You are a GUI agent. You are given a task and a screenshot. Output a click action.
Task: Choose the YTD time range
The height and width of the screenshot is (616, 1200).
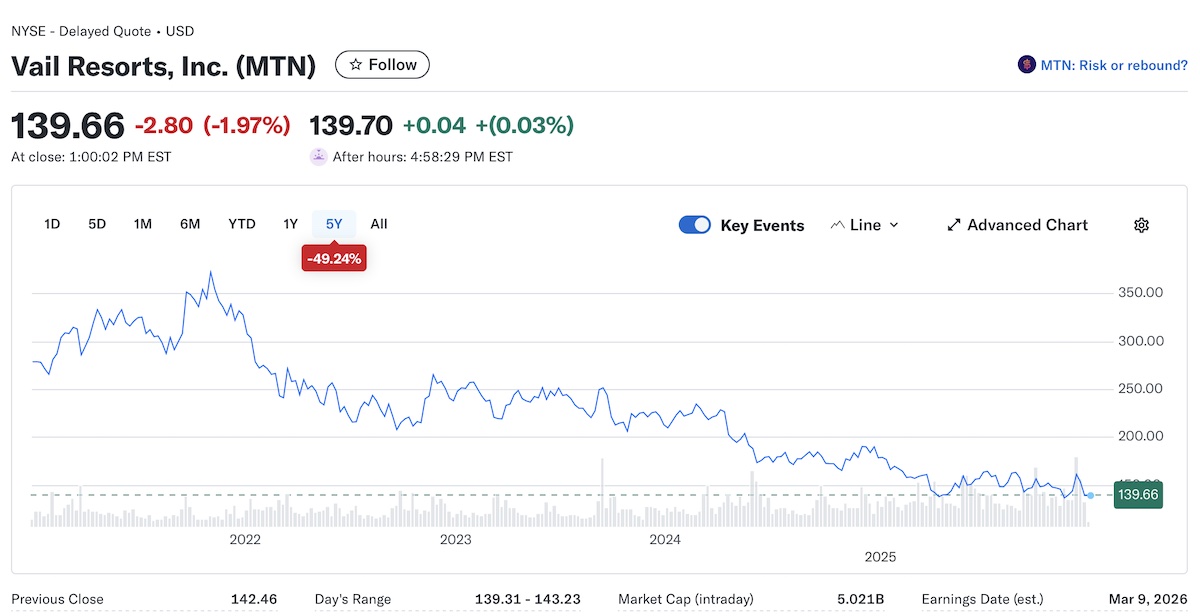(241, 224)
